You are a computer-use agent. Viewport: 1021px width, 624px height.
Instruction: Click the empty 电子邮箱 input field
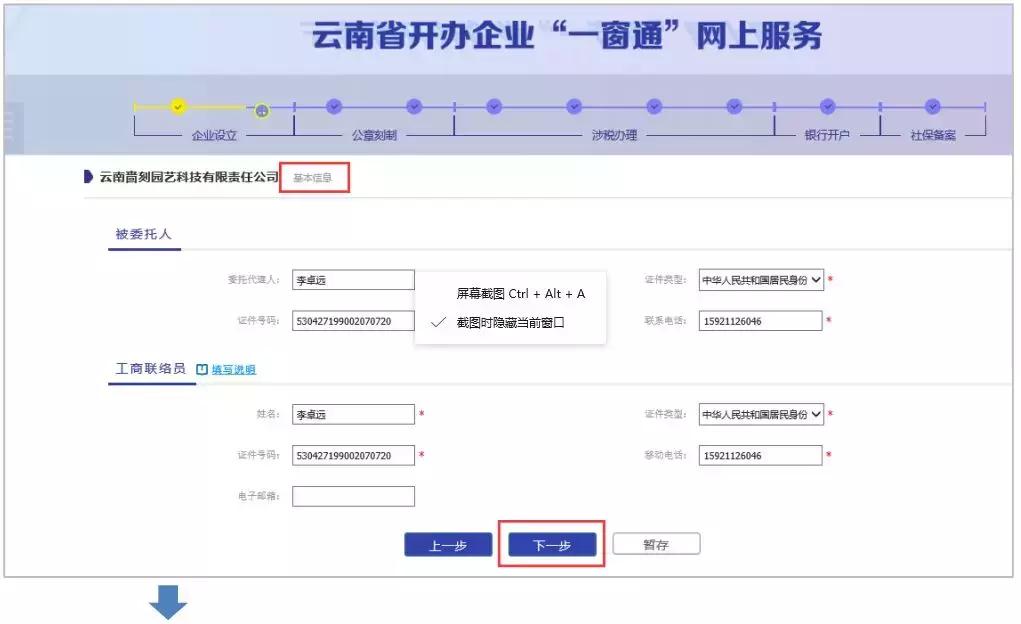point(352,495)
